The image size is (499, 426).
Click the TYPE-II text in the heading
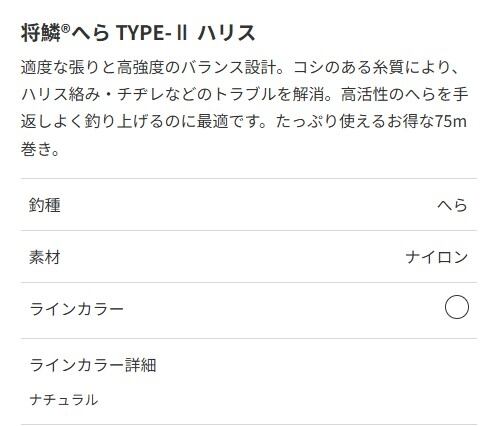point(152,33)
